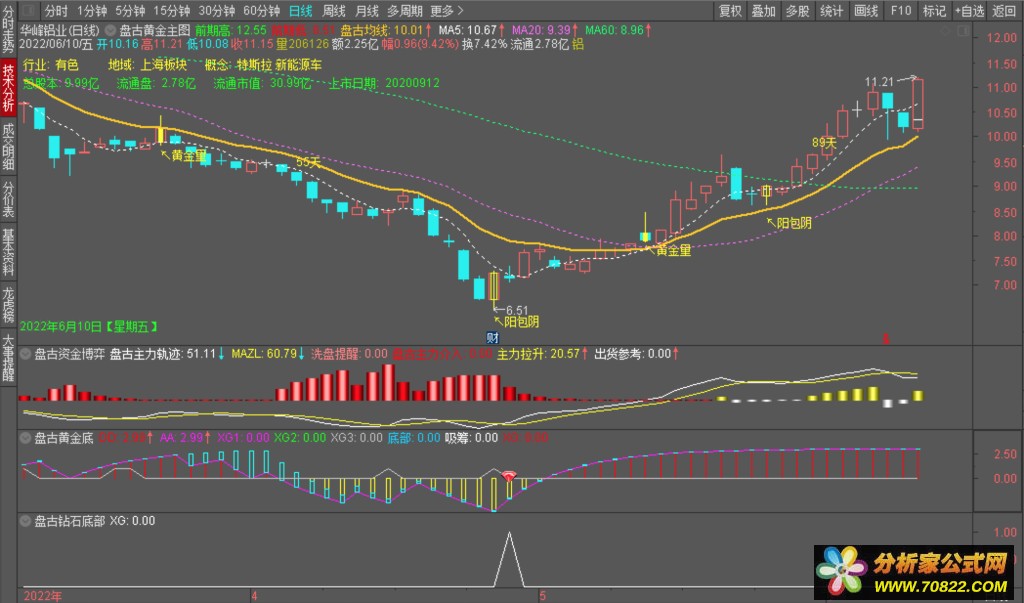Open the 基本资料 sidebar tab
Screen dimensions: 1024x603
(8, 252)
